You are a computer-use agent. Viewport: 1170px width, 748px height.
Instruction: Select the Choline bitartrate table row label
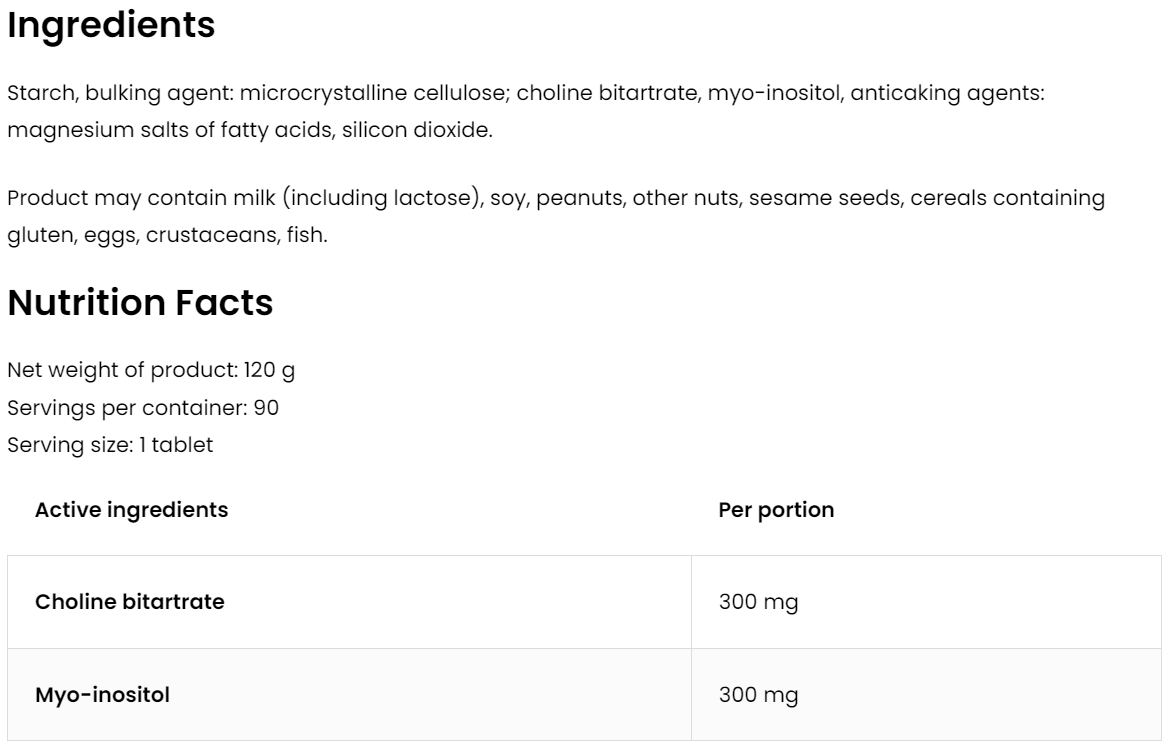click(x=130, y=602)
